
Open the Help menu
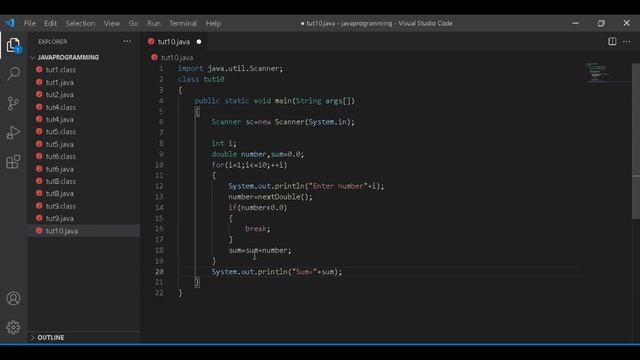click(x=213, y=23)
